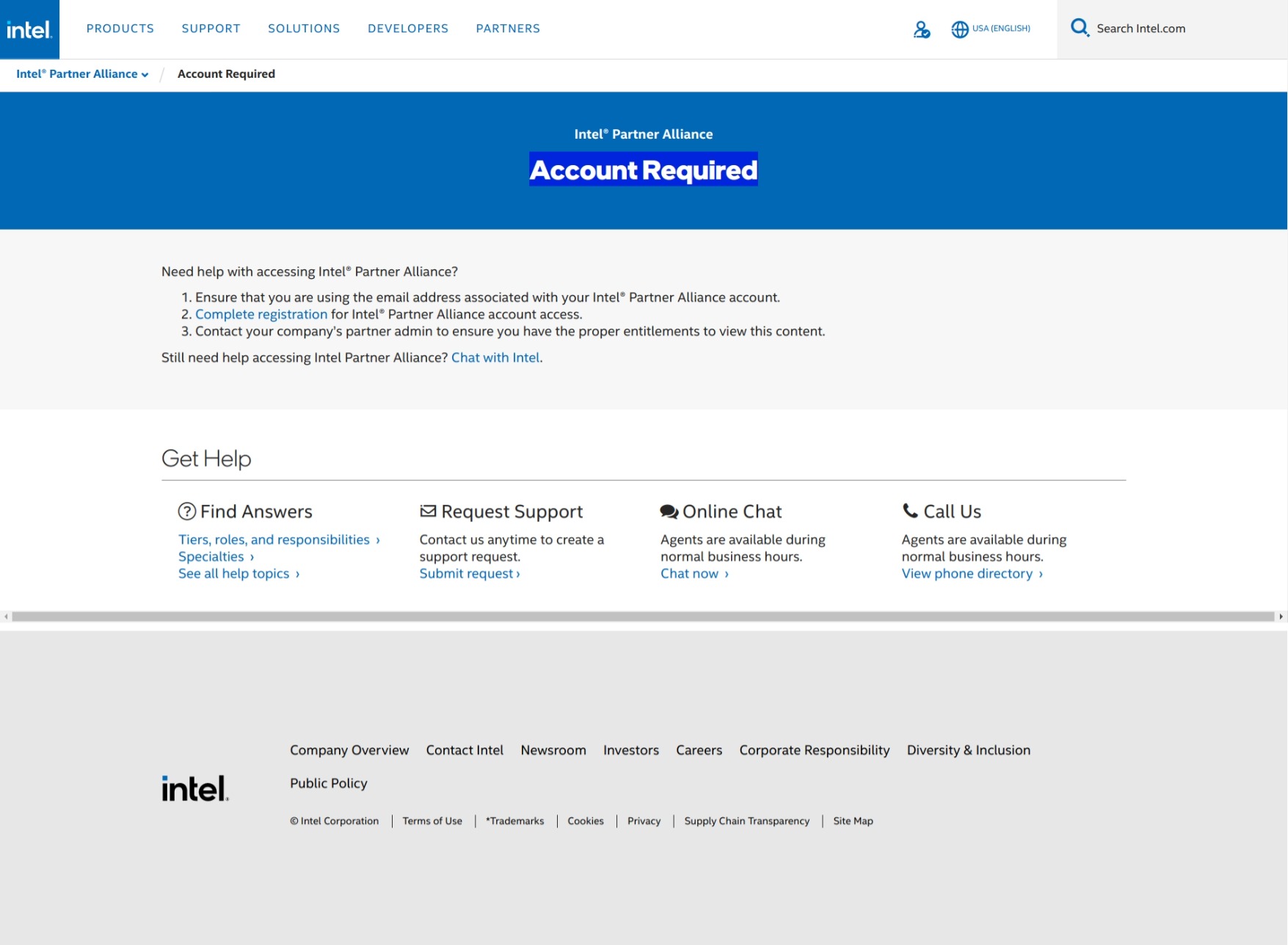Open the Partners menu

point(508,29)
